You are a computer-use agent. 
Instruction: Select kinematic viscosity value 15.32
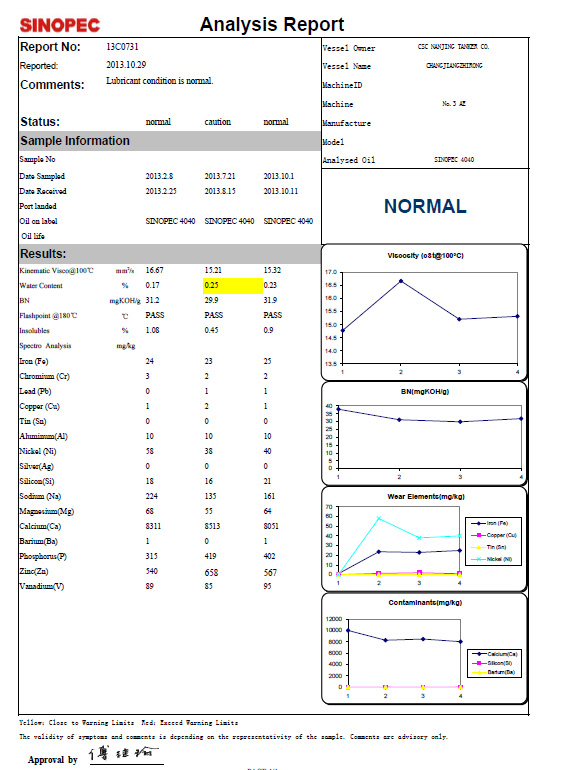tap(272, 270)
